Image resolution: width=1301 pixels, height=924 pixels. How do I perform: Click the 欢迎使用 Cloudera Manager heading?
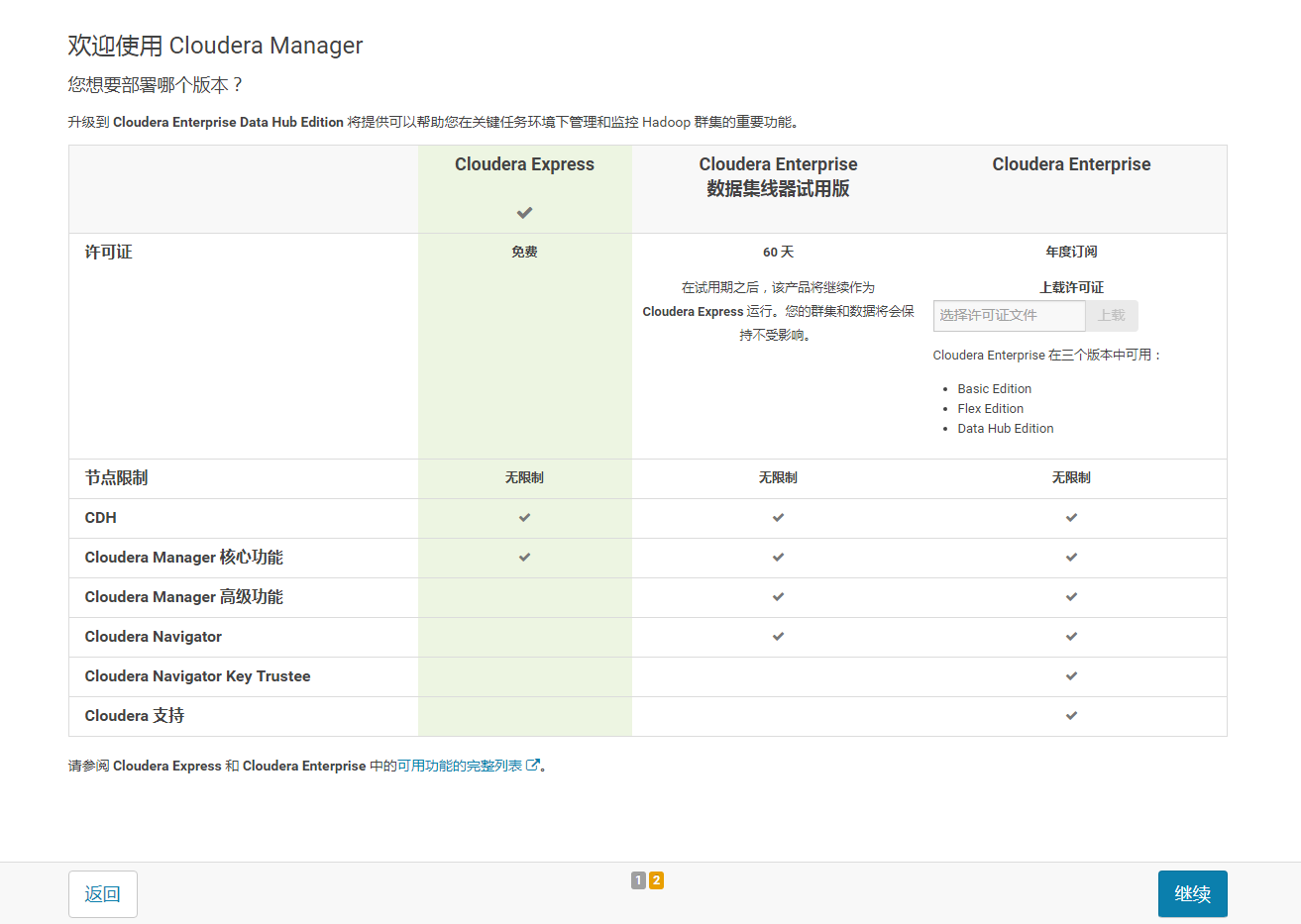[215, 46]
